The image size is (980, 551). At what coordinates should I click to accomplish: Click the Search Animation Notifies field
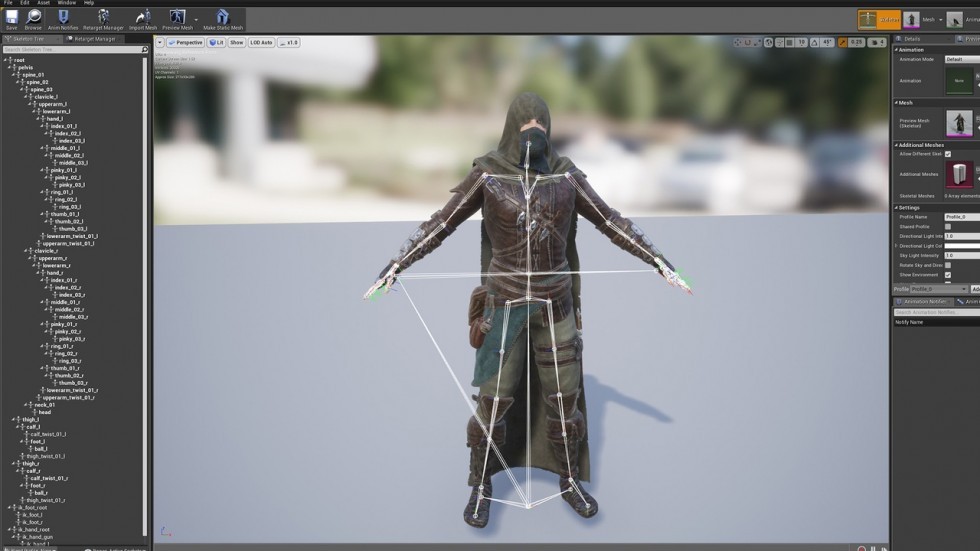pos(937,312)
